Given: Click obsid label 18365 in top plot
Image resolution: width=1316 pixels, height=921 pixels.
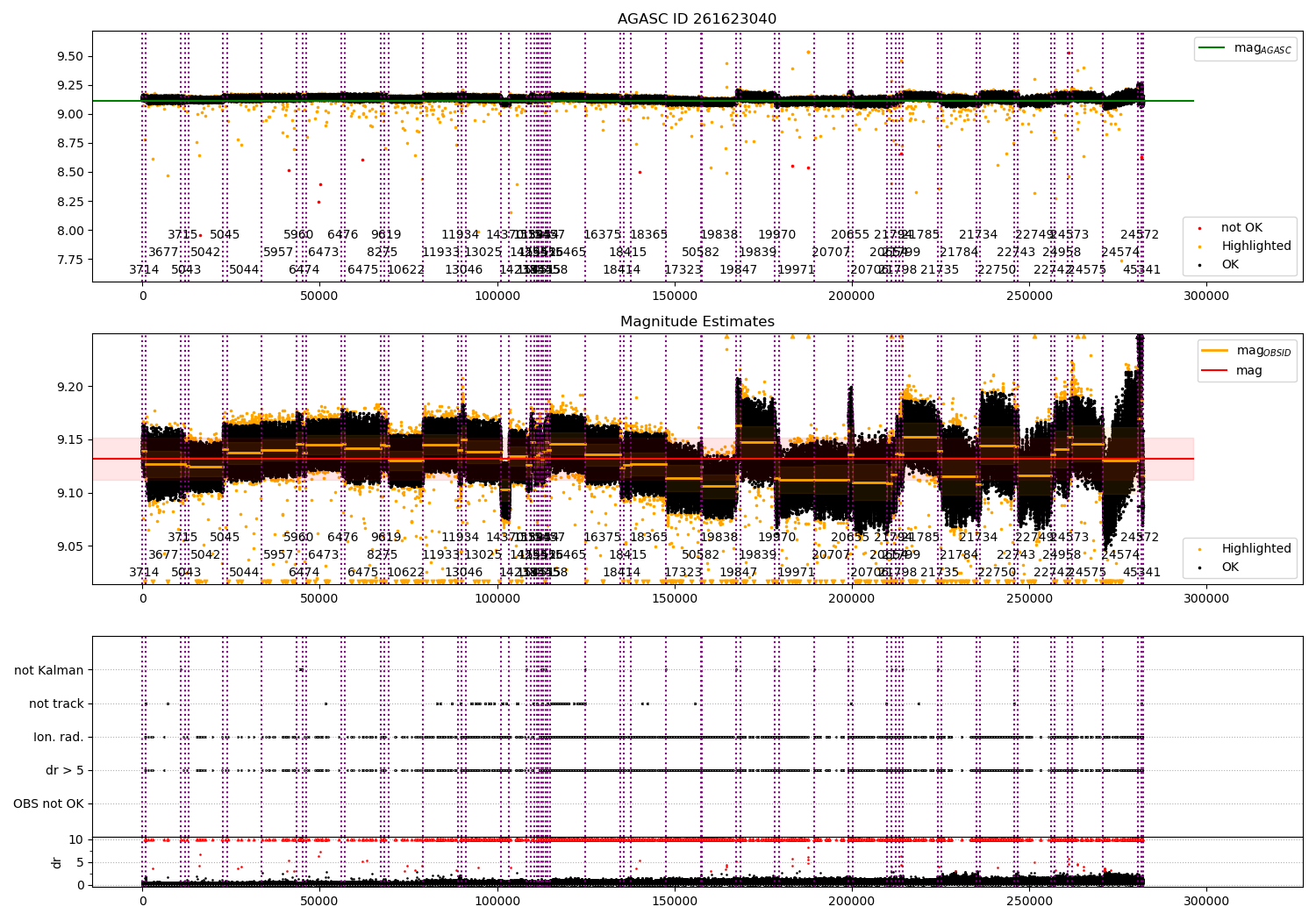Looking at the screenshot, I should coord(649,234).
